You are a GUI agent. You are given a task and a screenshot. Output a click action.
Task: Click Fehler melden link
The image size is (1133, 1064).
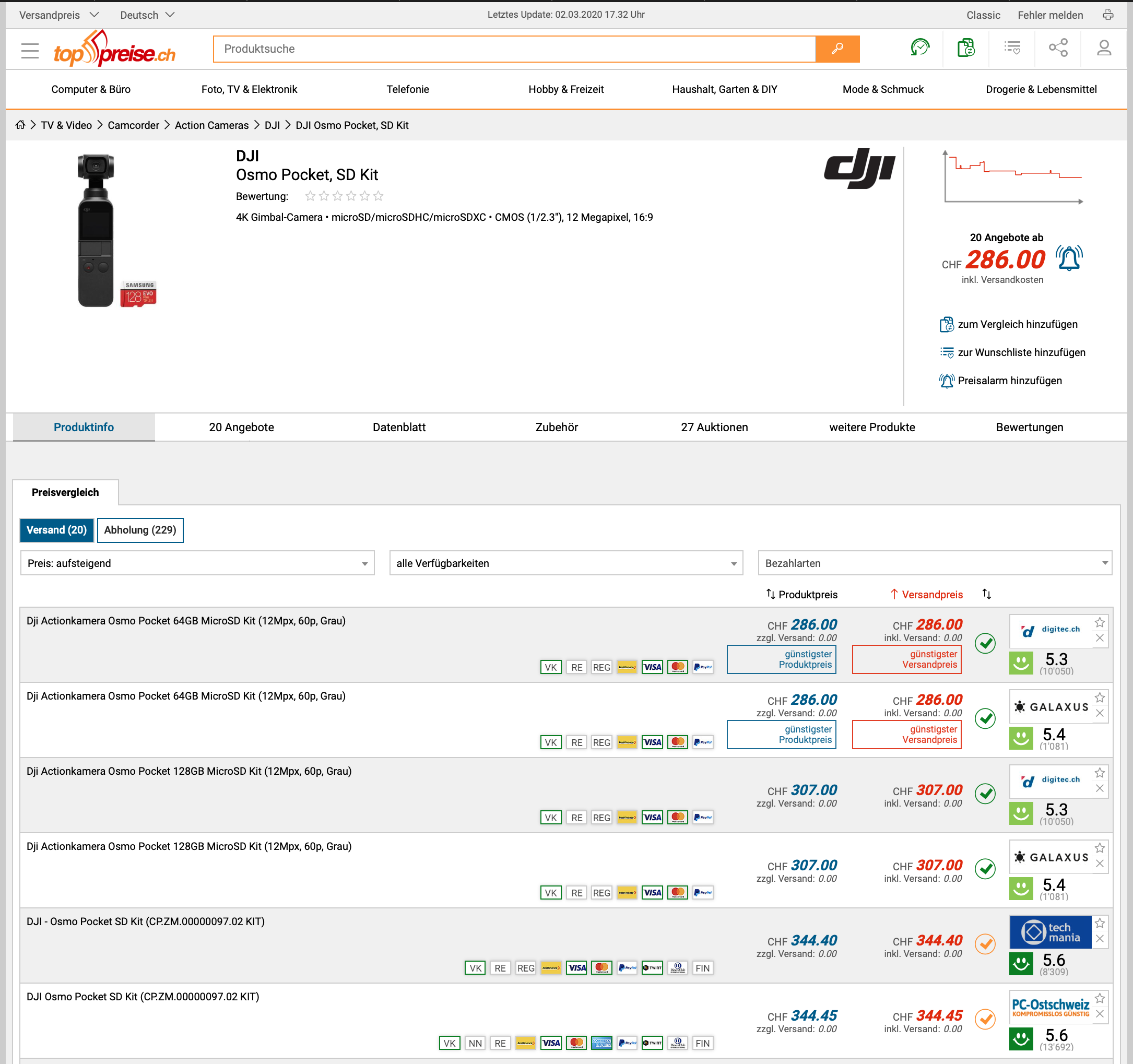click(x=1050, y=15)
